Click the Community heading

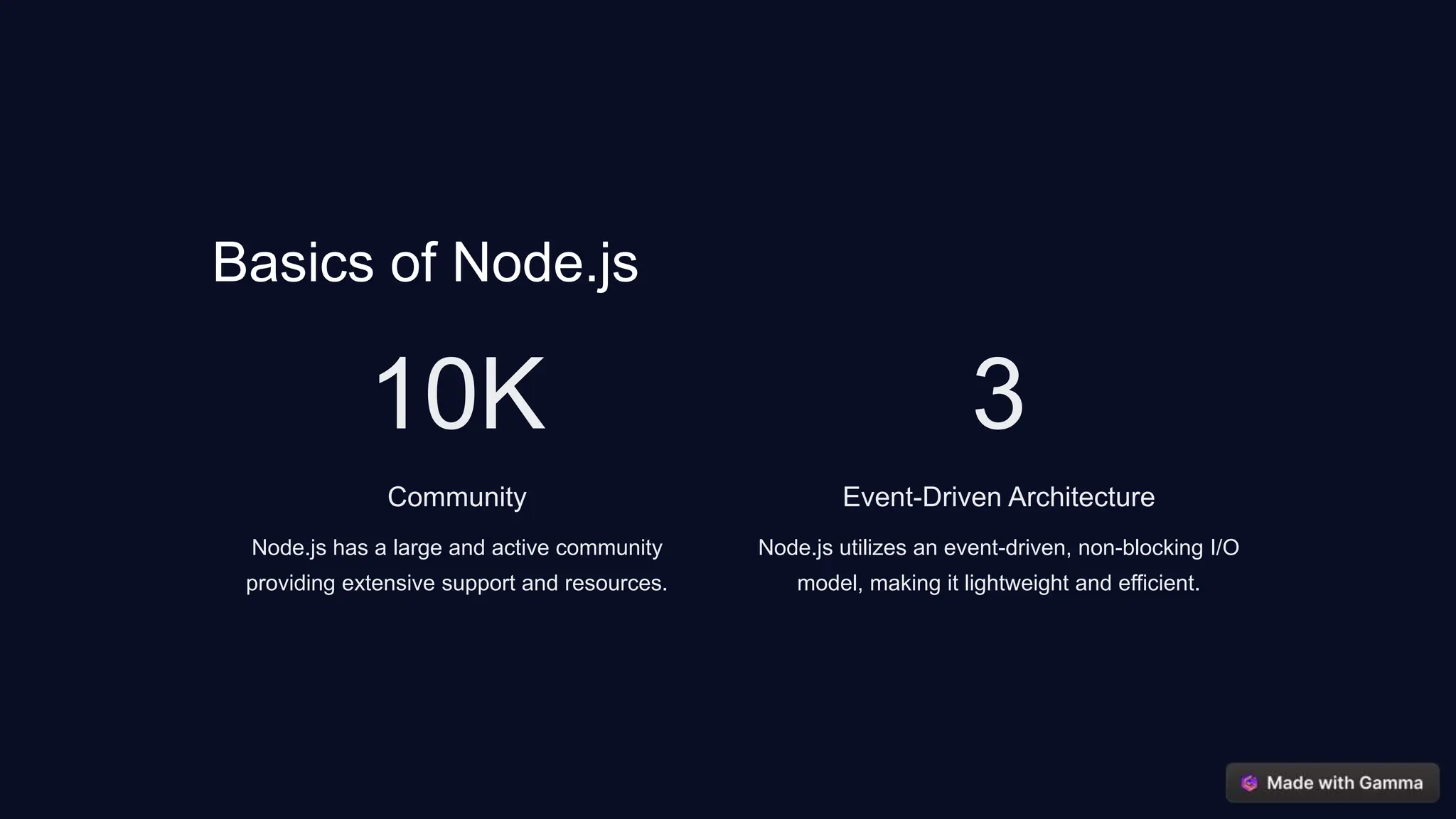[x=456, y=497]
